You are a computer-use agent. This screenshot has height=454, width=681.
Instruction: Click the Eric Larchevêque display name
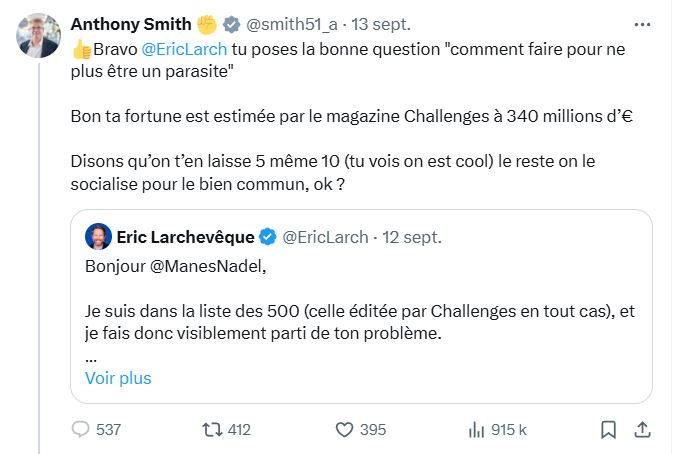point(185,237)
